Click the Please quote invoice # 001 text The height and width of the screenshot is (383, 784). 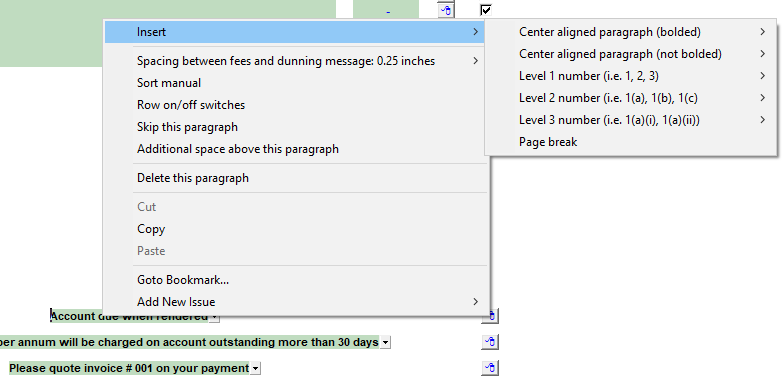(x=129, y=368)
